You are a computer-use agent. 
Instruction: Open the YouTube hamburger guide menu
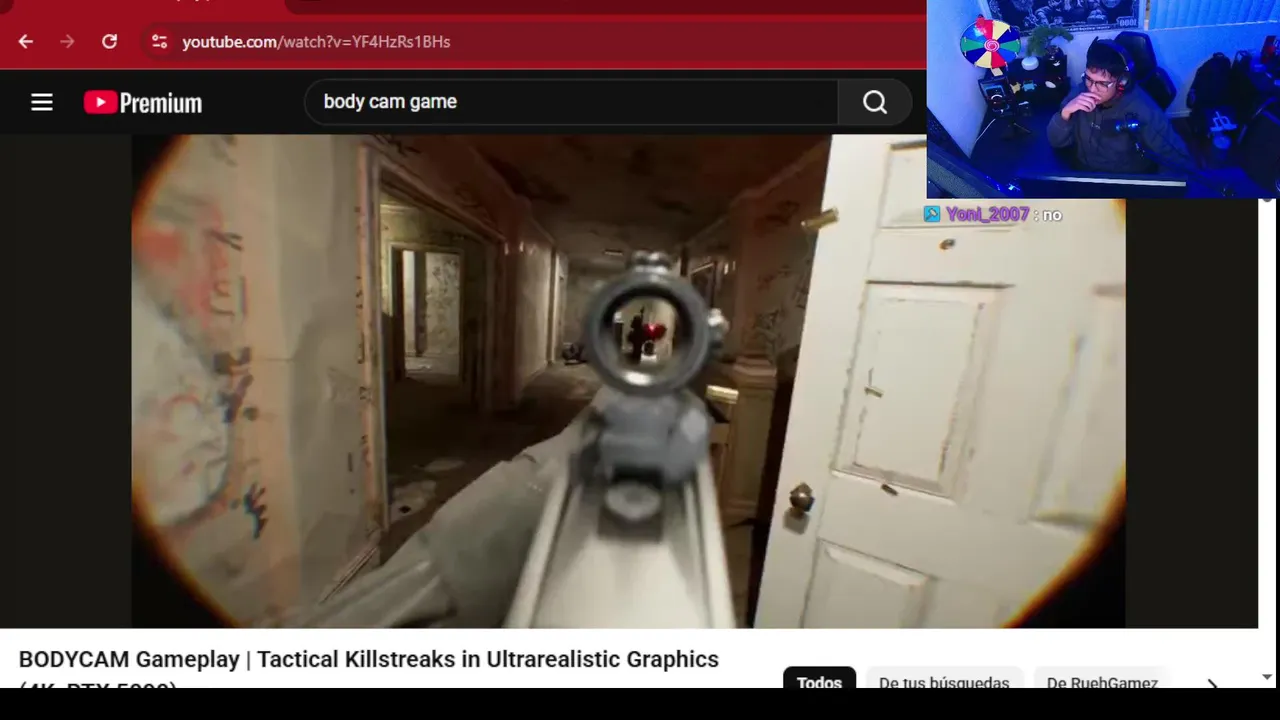point(41,102)
